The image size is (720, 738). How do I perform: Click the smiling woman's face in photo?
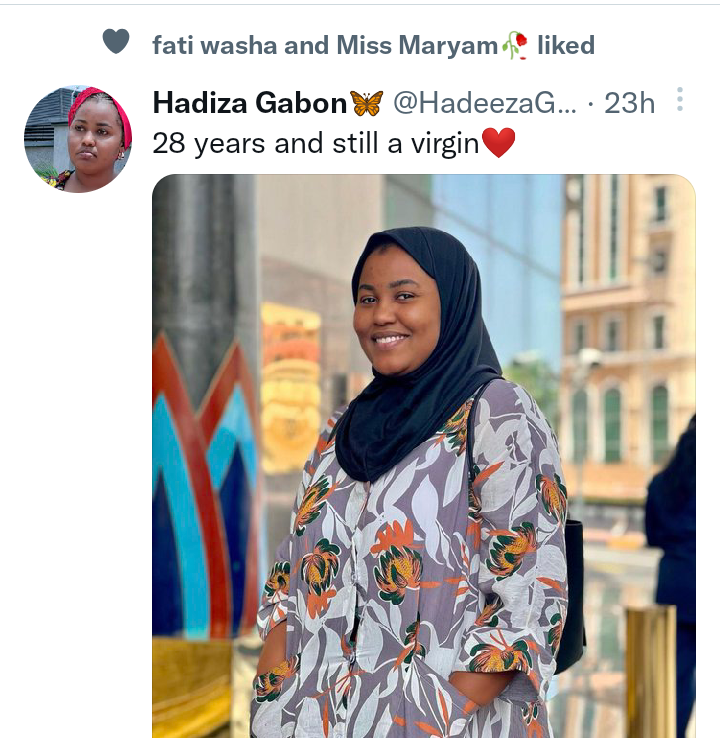pos(394,315)
